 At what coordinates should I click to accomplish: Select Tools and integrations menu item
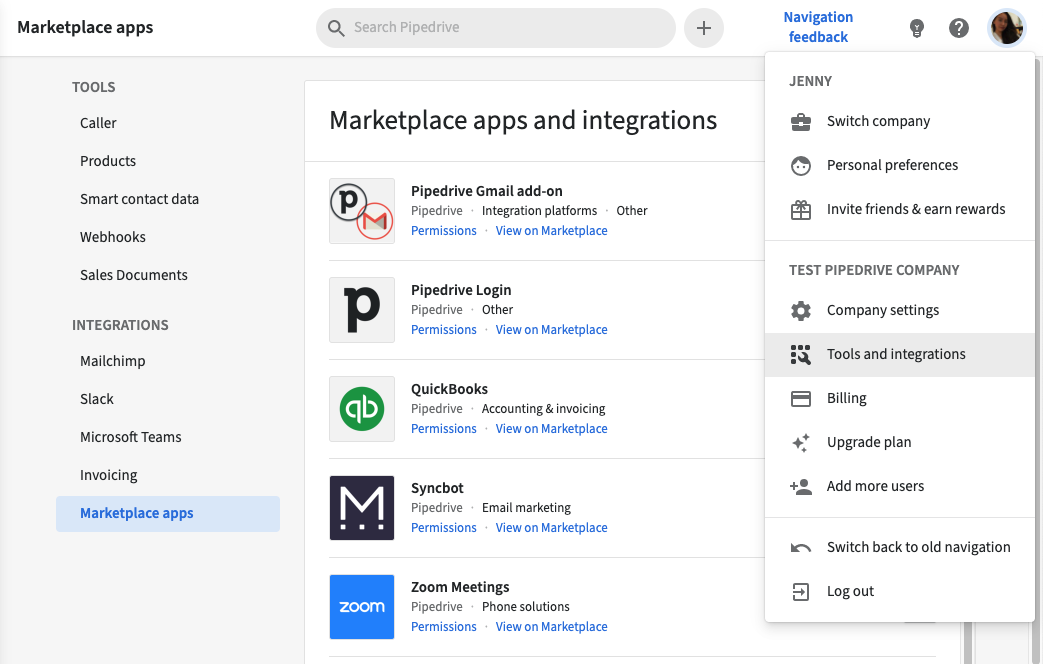coord(899,355)
